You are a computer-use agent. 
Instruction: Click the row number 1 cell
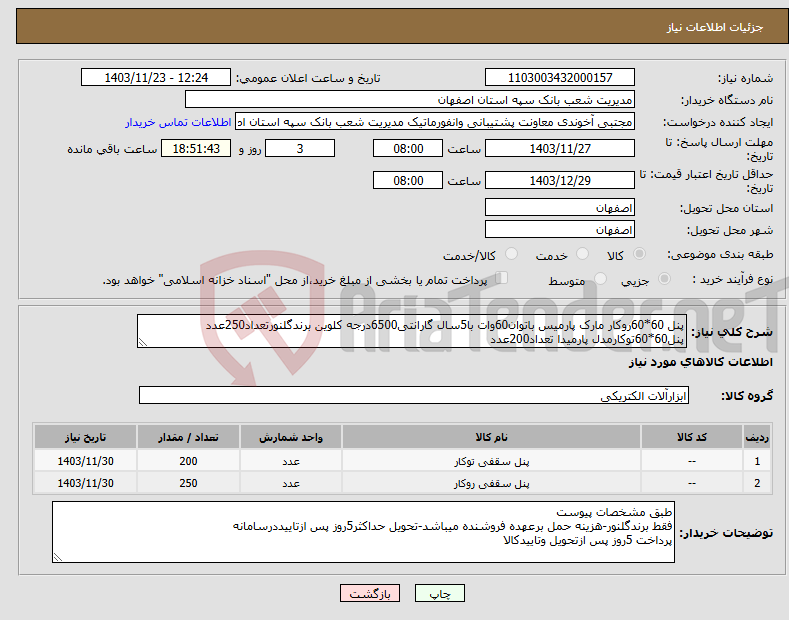(x=757, y=461)
